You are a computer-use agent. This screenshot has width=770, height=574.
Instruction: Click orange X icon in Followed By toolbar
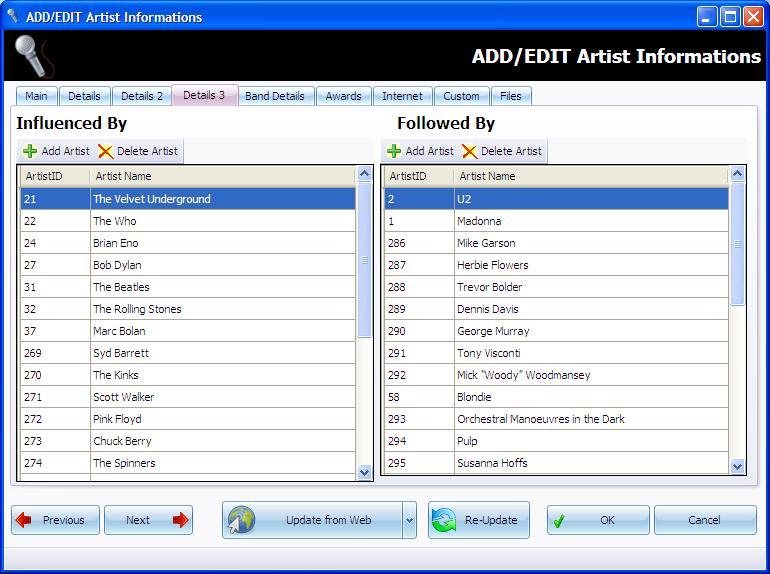click(469, 151)
